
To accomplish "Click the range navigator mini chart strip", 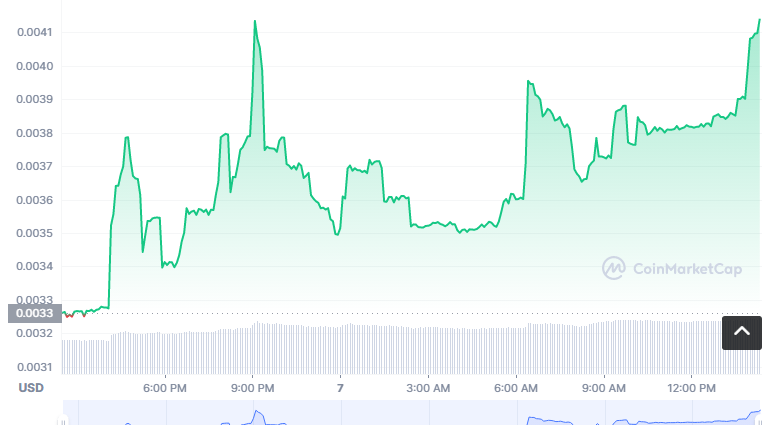I will click(x=410, y=412).
